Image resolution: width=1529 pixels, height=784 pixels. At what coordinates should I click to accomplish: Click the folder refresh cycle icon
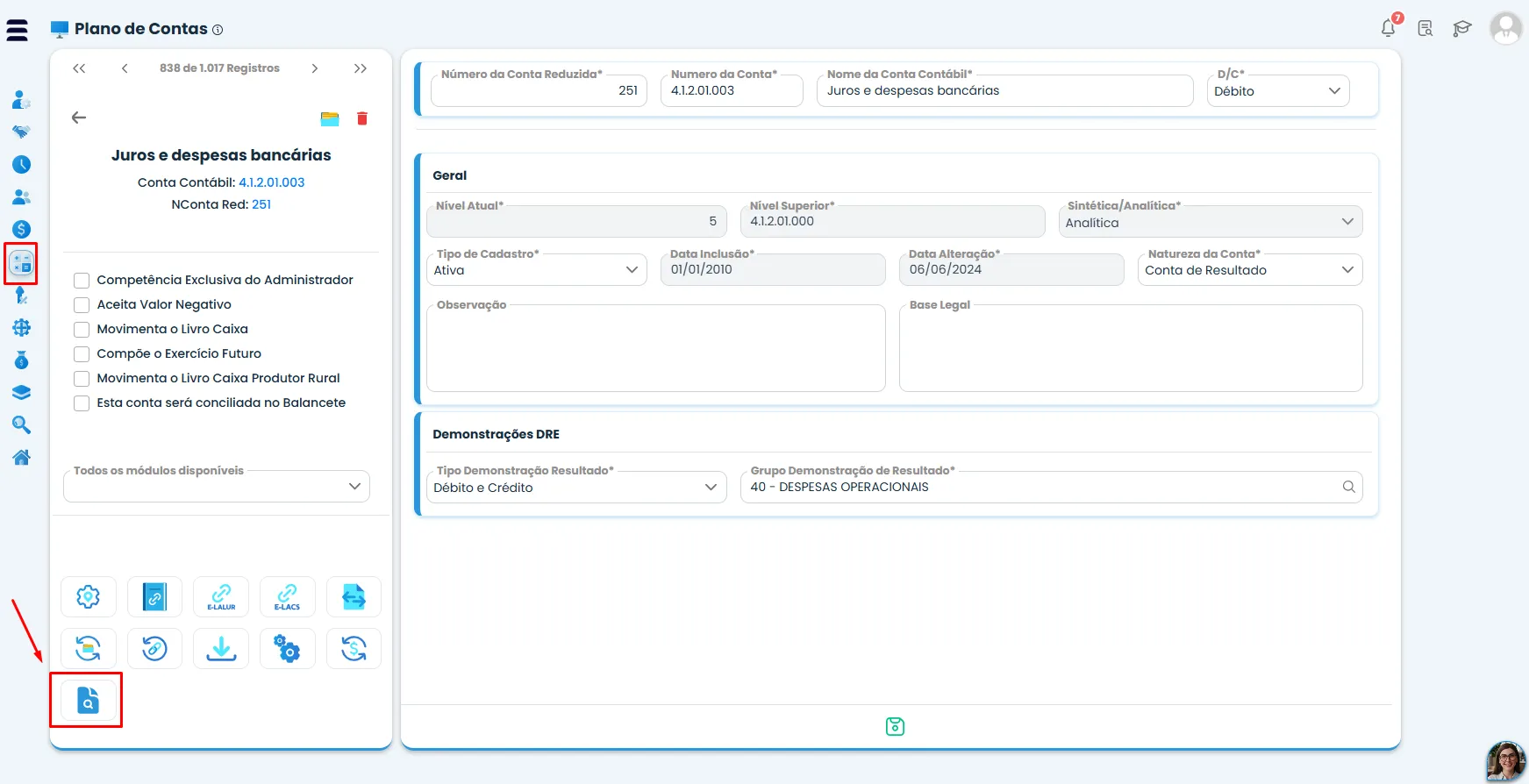[88, 649]
